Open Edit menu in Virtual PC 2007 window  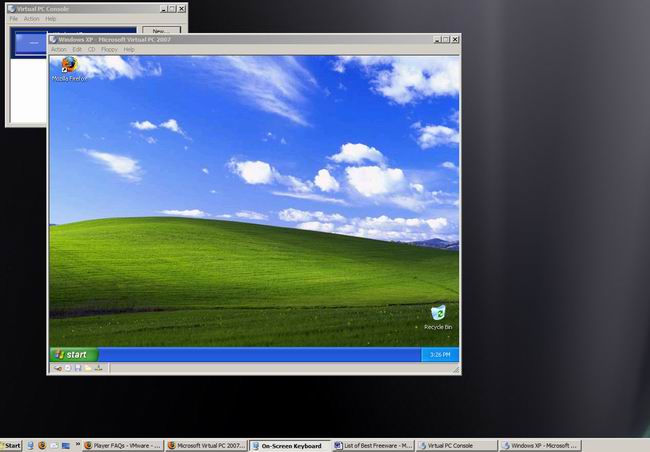coord(77,49)
